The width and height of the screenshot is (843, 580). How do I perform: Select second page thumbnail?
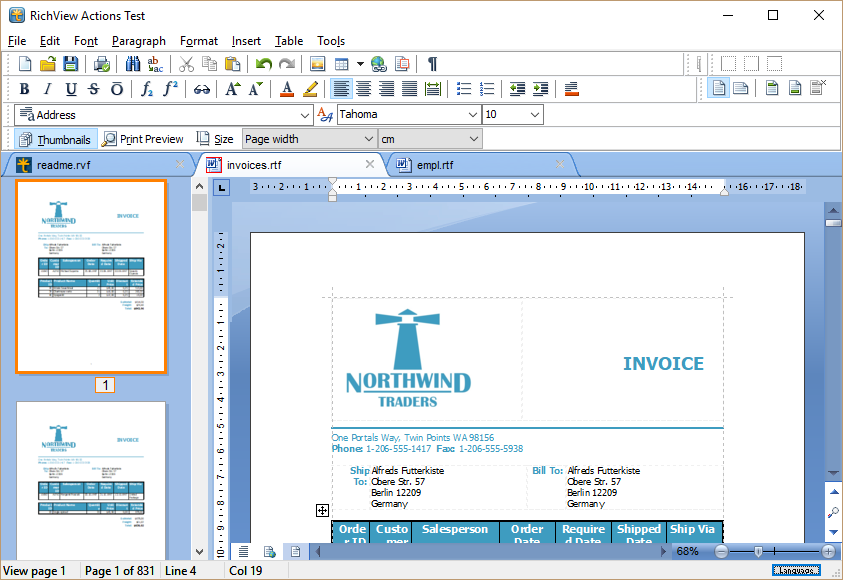pos(91,481)
